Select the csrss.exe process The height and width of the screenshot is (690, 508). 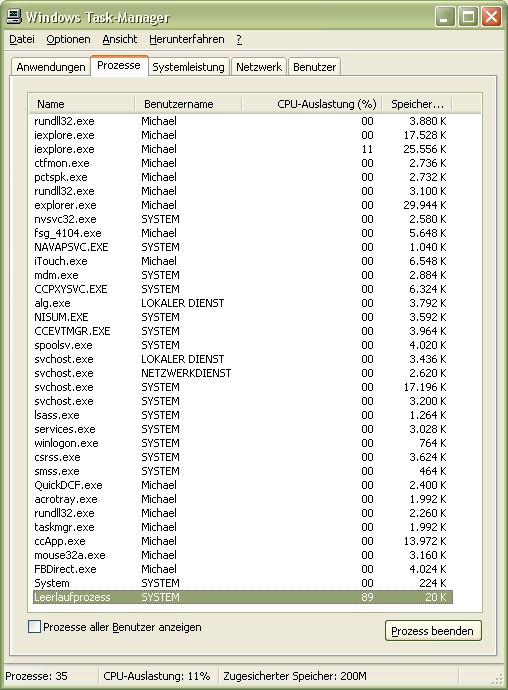(243, 457)
